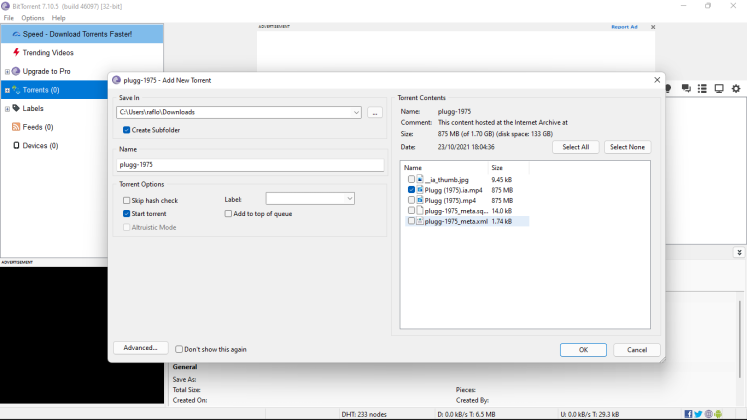Open the Options menu
Screen dimensions: 747x420
click(32, 18)
